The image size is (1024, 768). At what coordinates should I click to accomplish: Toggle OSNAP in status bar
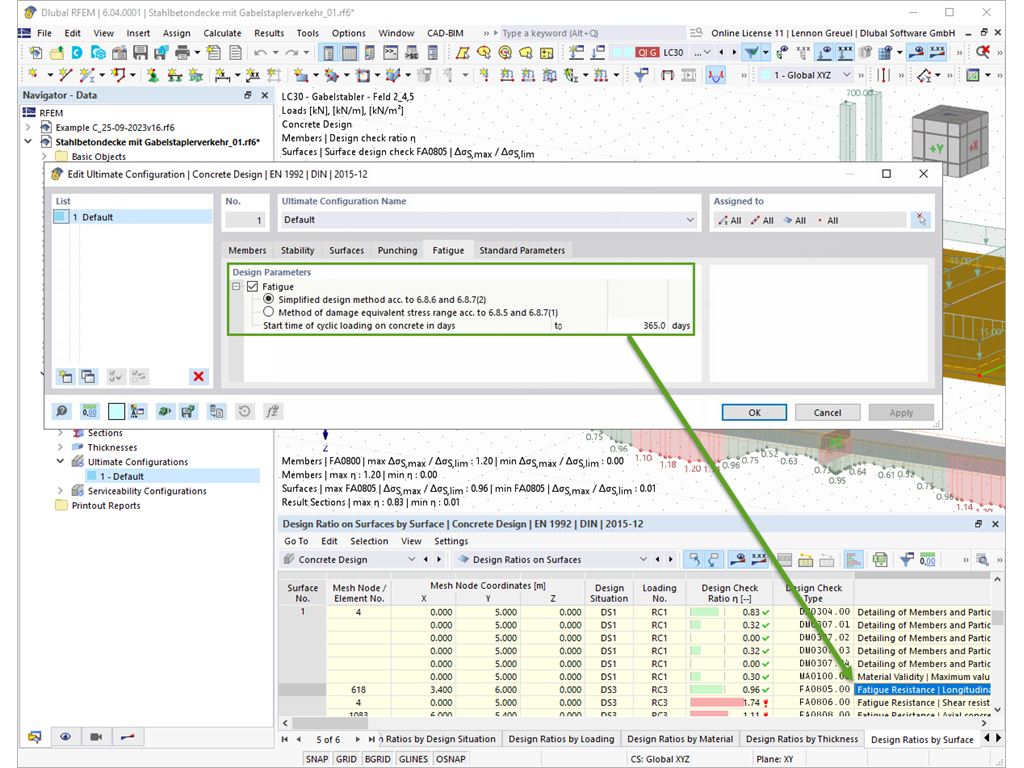(451, 759)
